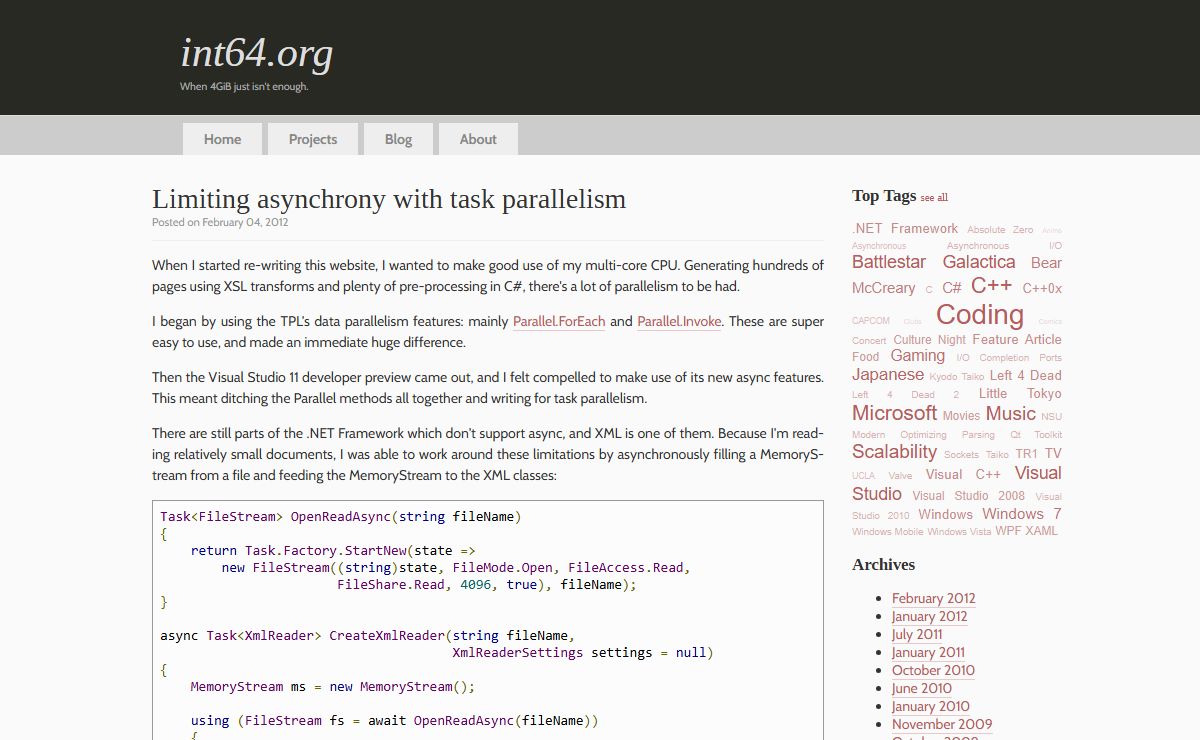Viewport: 1200px width, 740px height.
Task: Choose the C# tag
Action: tap(952, 288)
